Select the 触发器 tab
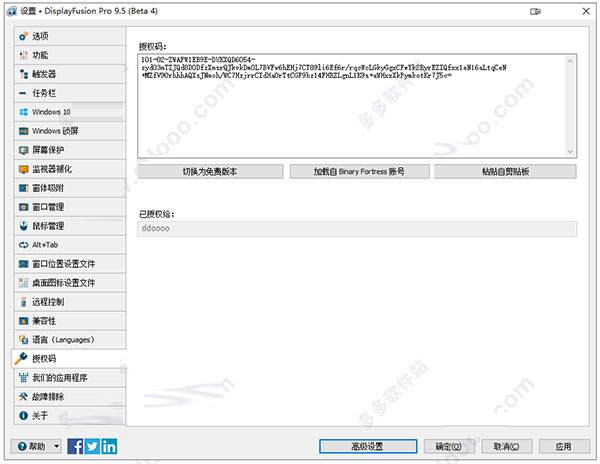Screen dimensions: 600x464 (x=70, y=74)
